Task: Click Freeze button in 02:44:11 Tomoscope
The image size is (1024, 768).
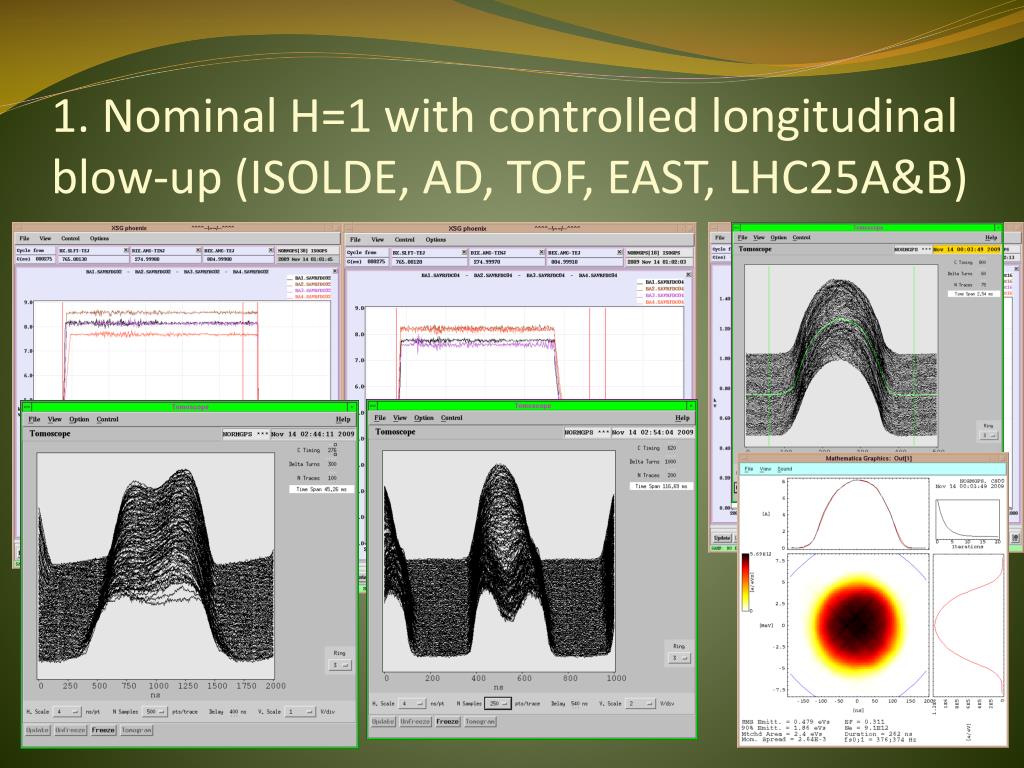Action: pyautogui.click(x=103, y=730)
